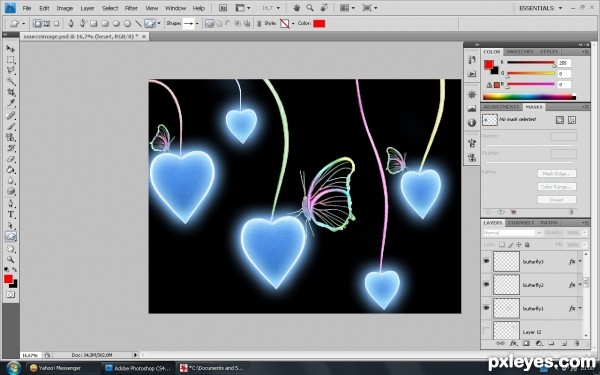The height and width of the screenshot is (375, 600).
Task: Create new adjustment layer icon
Action: 539,344
